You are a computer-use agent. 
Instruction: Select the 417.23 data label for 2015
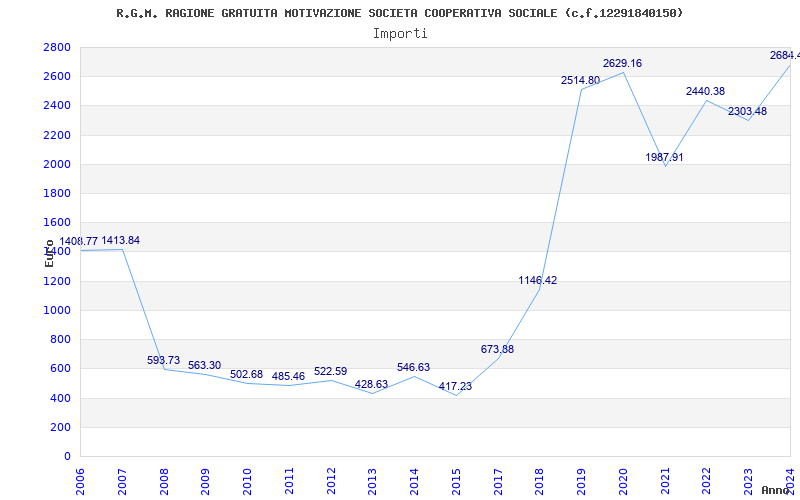tap(455, 386)
